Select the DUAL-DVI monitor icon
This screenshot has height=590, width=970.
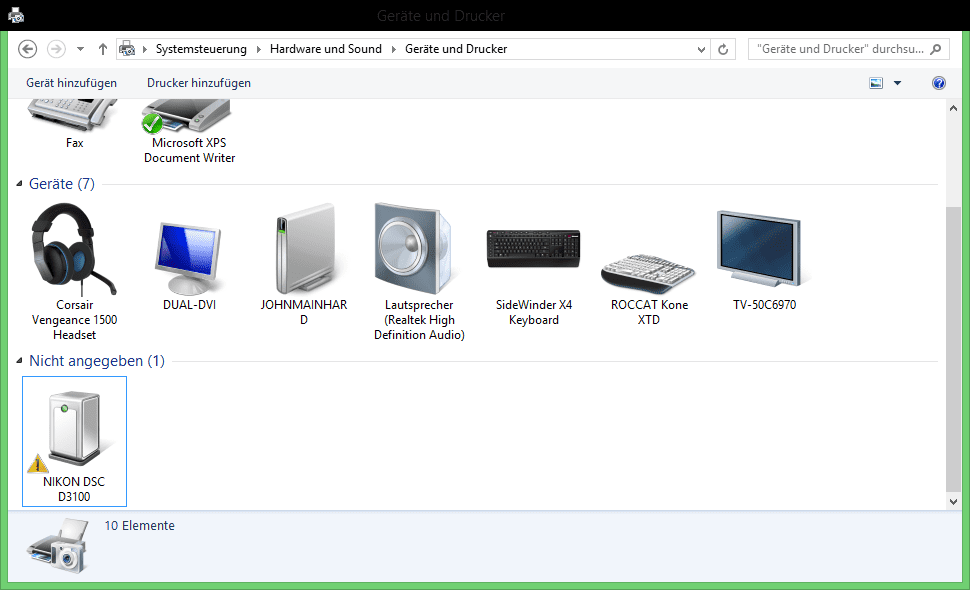point(189,259)
